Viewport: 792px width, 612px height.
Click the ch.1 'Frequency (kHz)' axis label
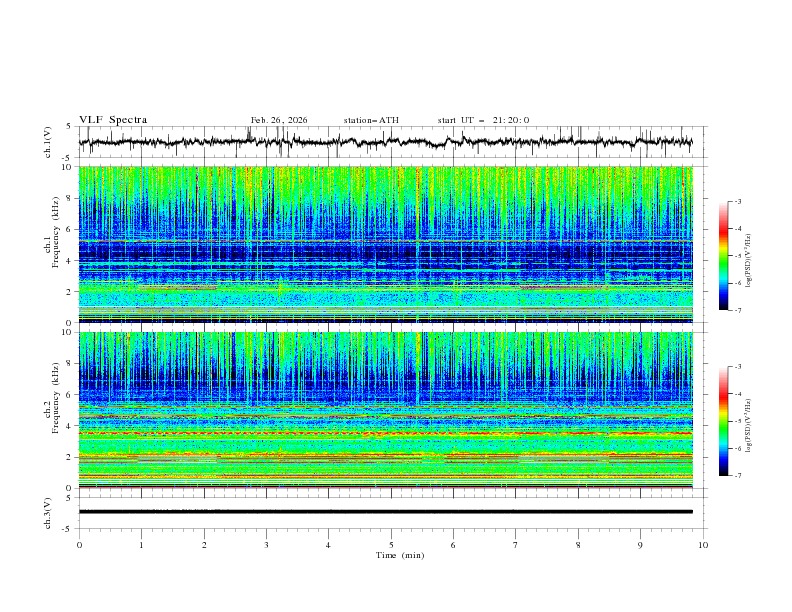55,233
